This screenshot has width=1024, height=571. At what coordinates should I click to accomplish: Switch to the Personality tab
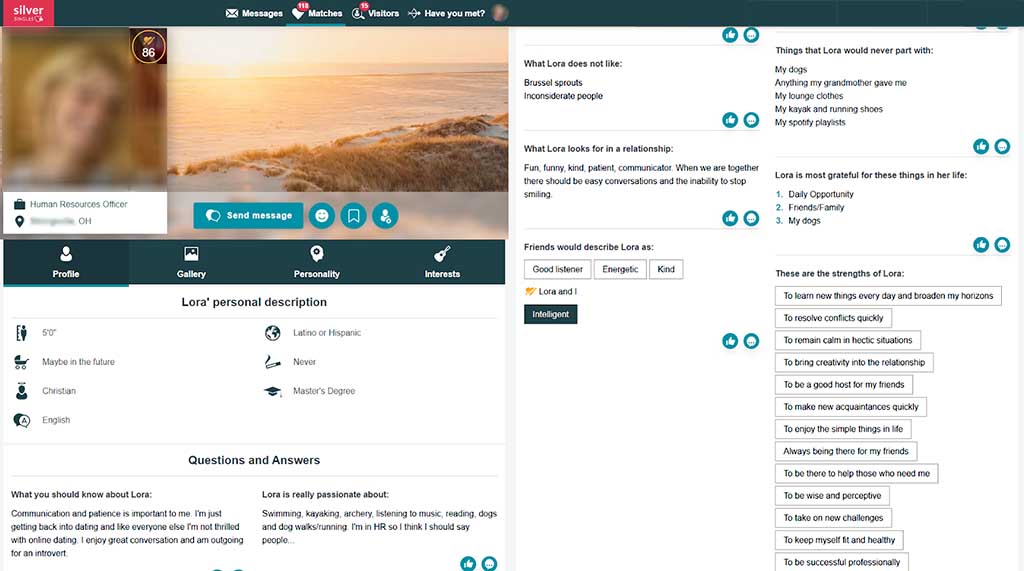[317, 263]
